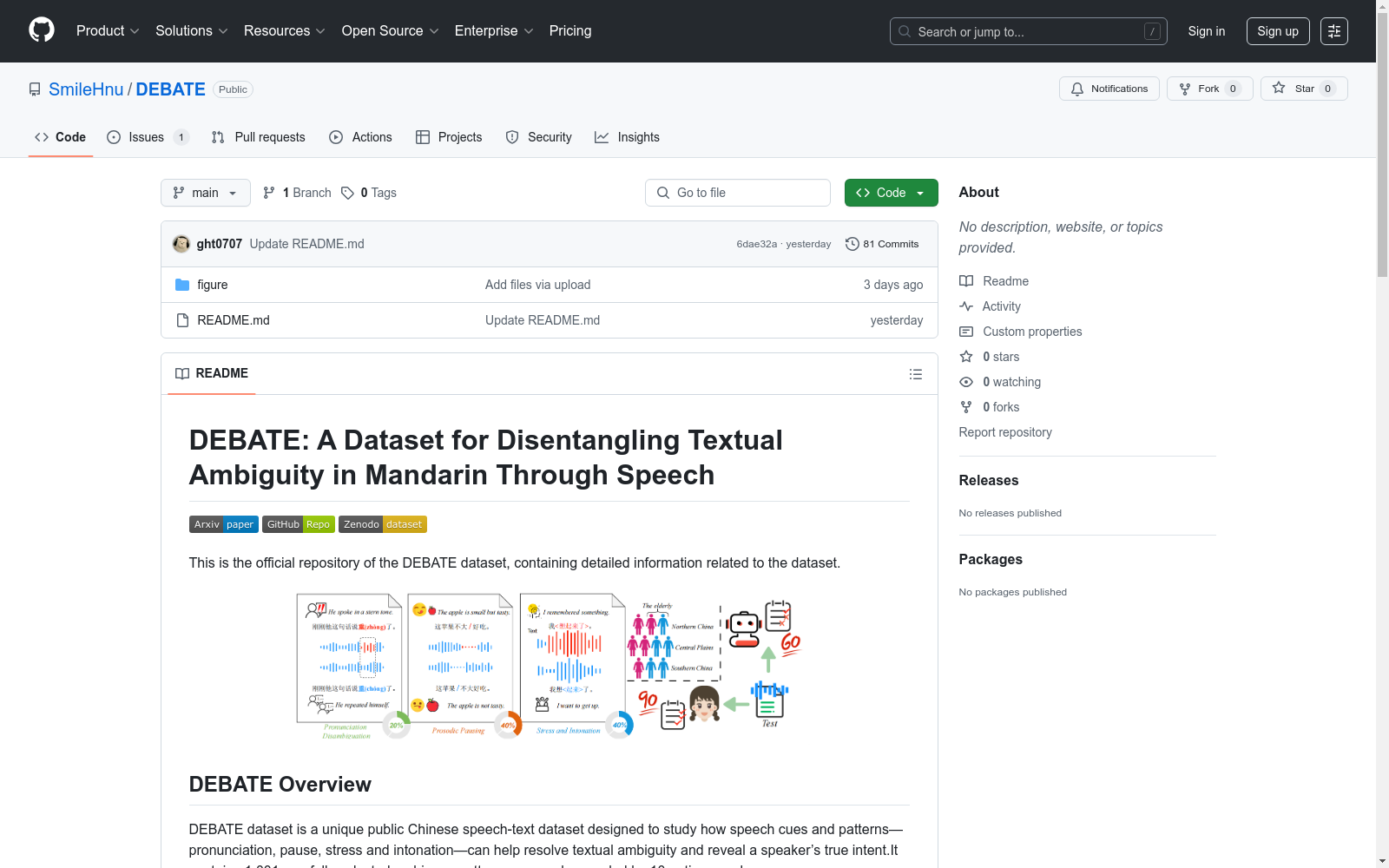This screenshot has width=1389, height=868.
Task: Fork the DEBATE repository
Action: coord(1210,89)
